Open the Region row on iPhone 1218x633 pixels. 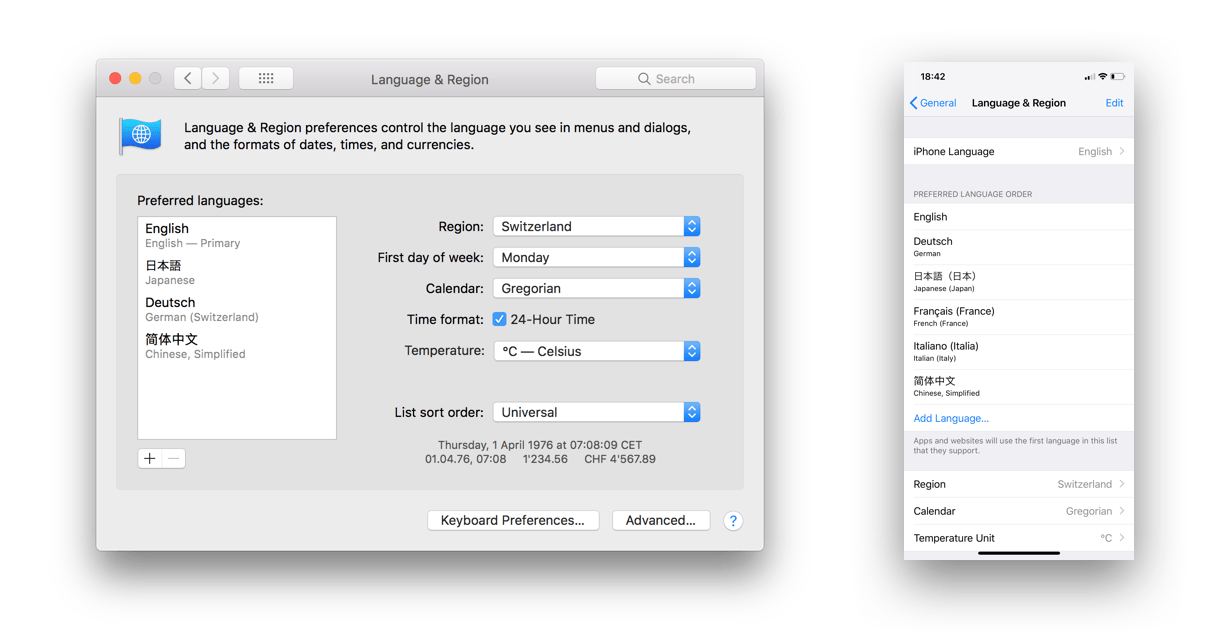click(x=1019, y=484)
